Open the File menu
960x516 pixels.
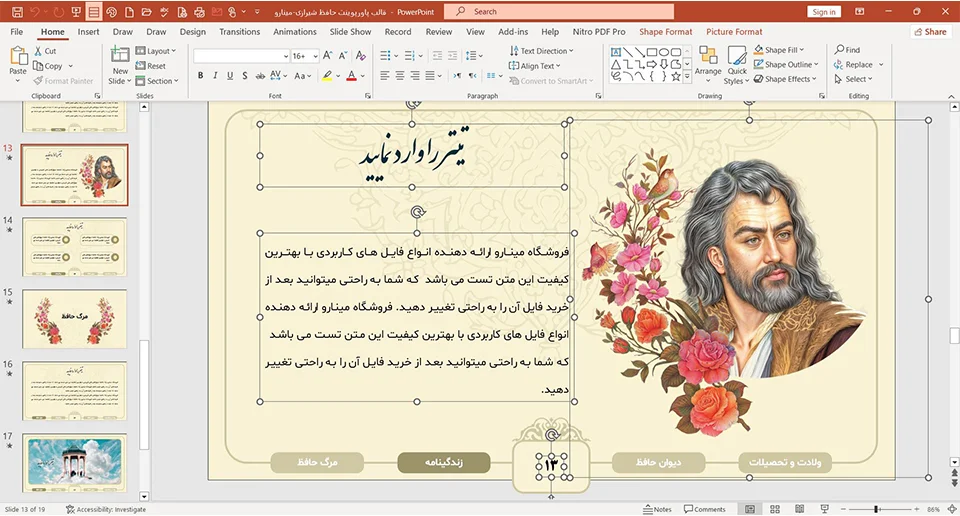17,32
